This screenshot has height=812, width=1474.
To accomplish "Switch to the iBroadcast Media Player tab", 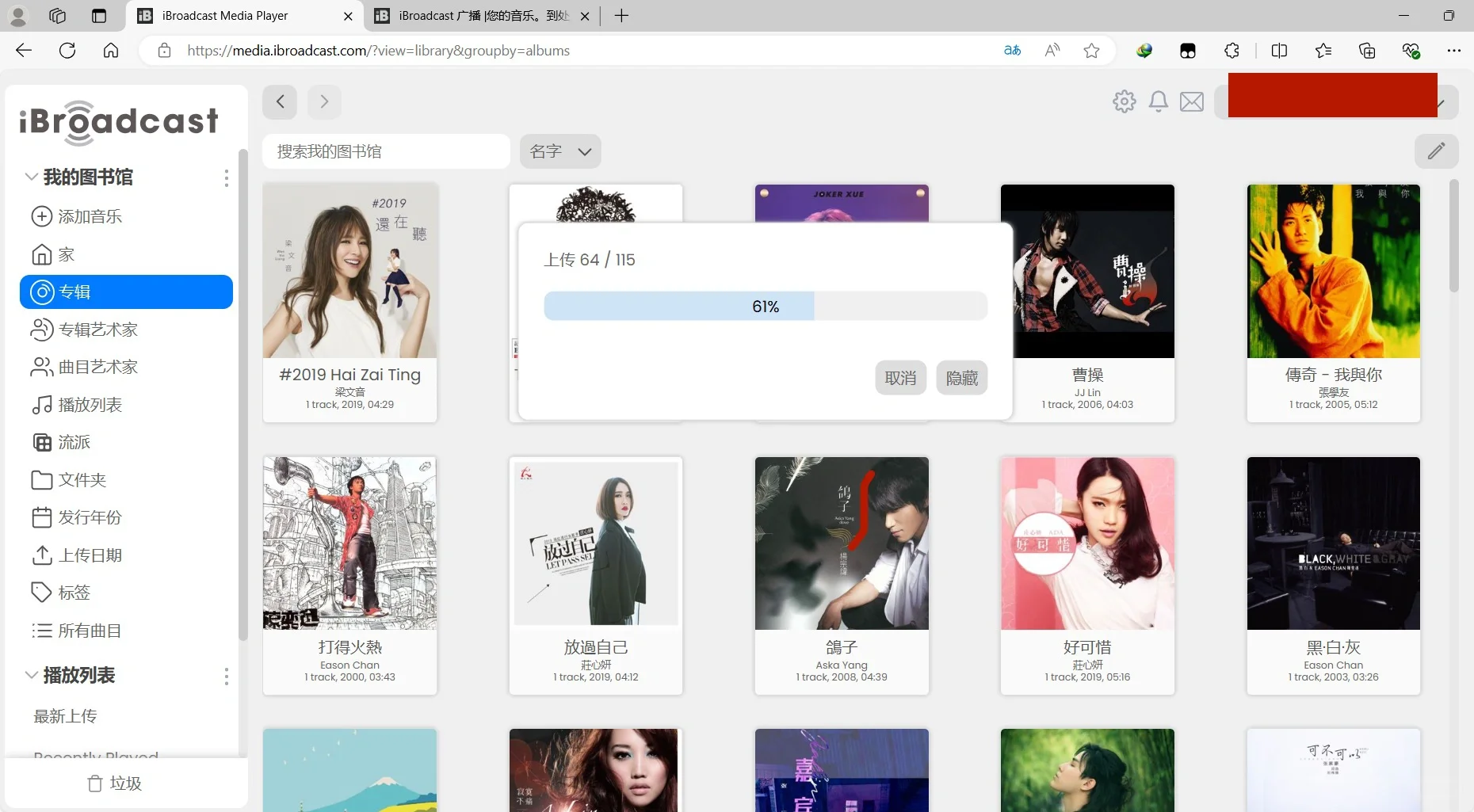I will (244, 16).
